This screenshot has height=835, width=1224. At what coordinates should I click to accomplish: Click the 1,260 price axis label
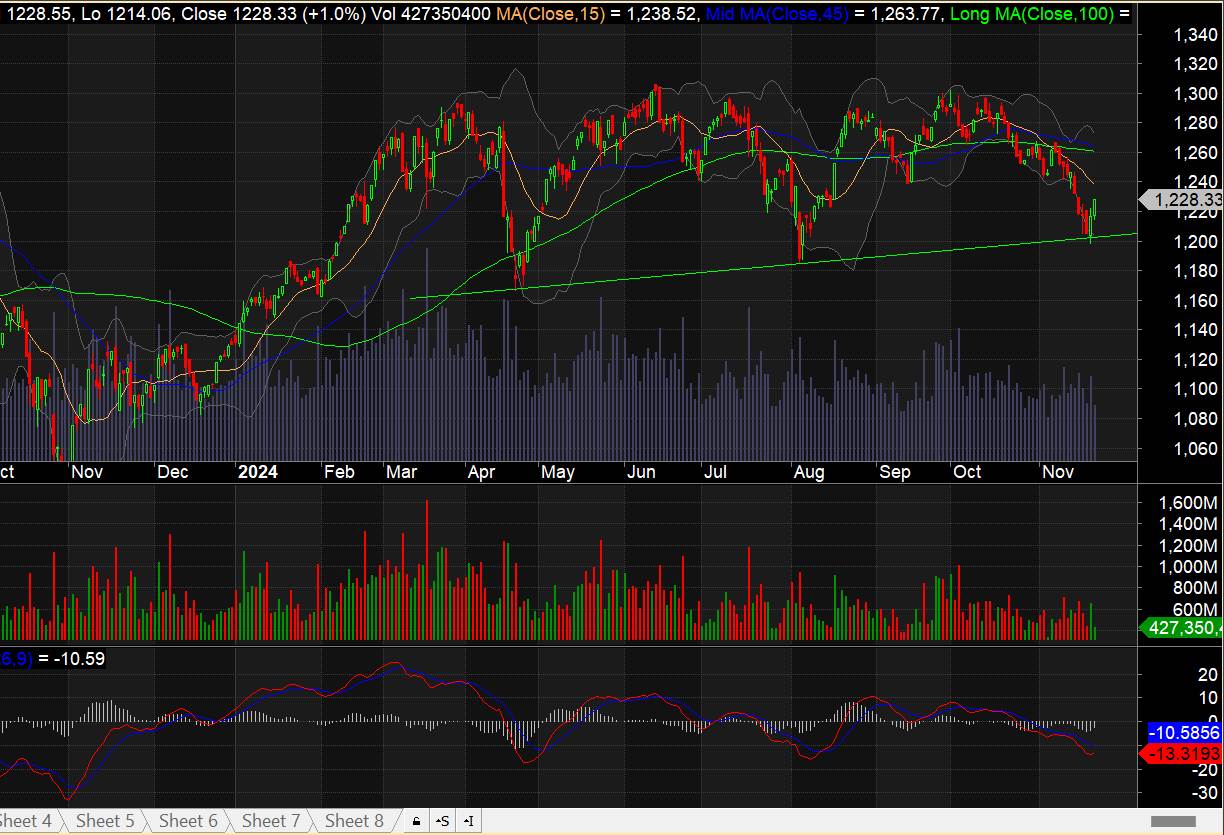point(1193,153)
